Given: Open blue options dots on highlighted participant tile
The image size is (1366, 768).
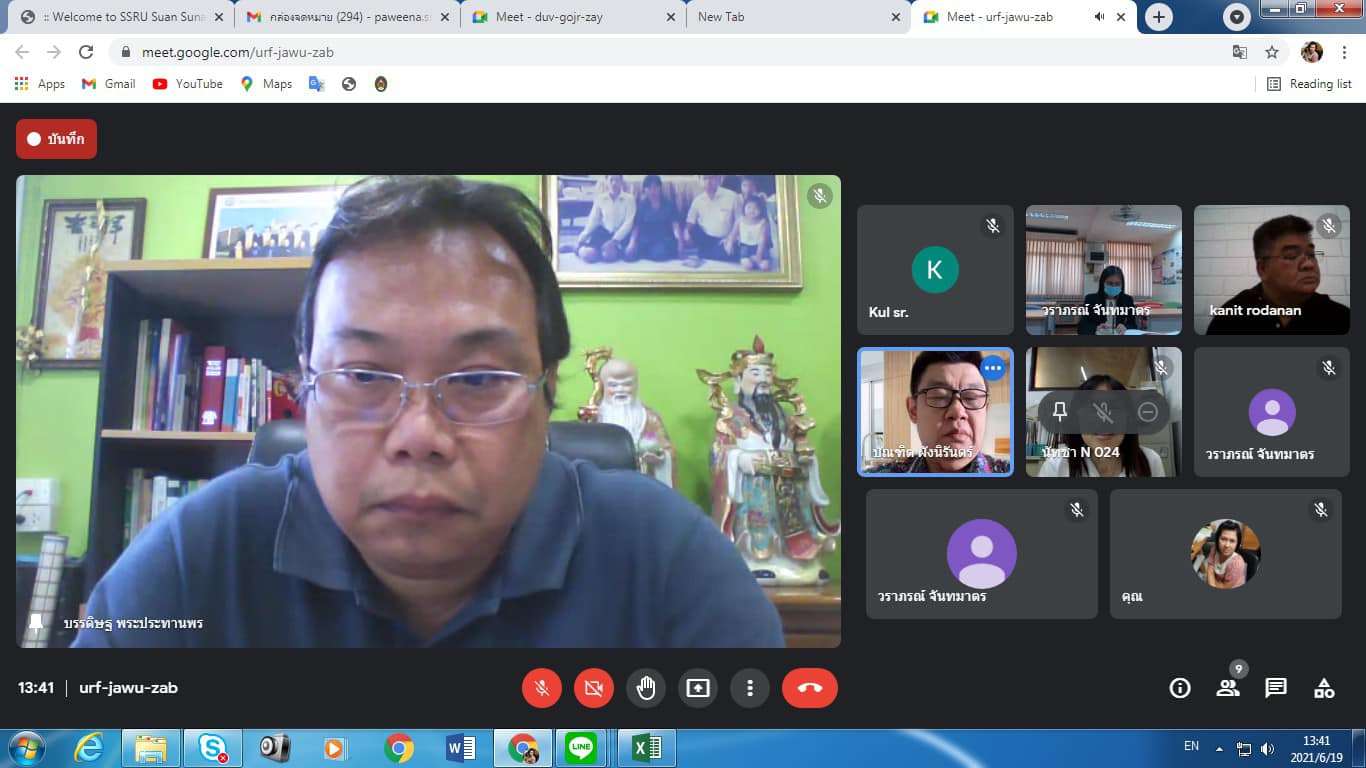Looking at the screenshot, I should (x=992, y=368).
